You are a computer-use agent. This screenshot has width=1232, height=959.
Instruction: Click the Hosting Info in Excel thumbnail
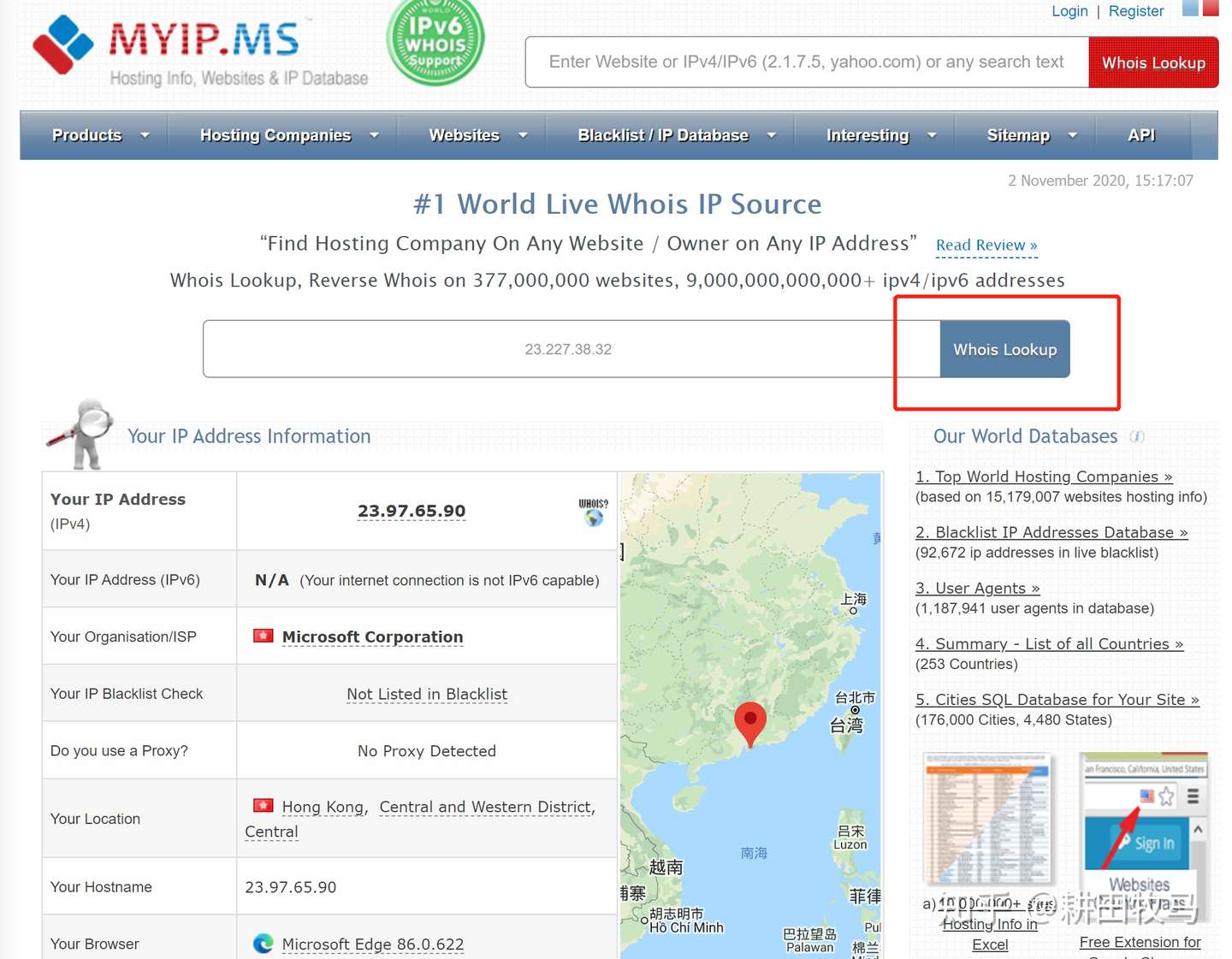tap(987, 820)
